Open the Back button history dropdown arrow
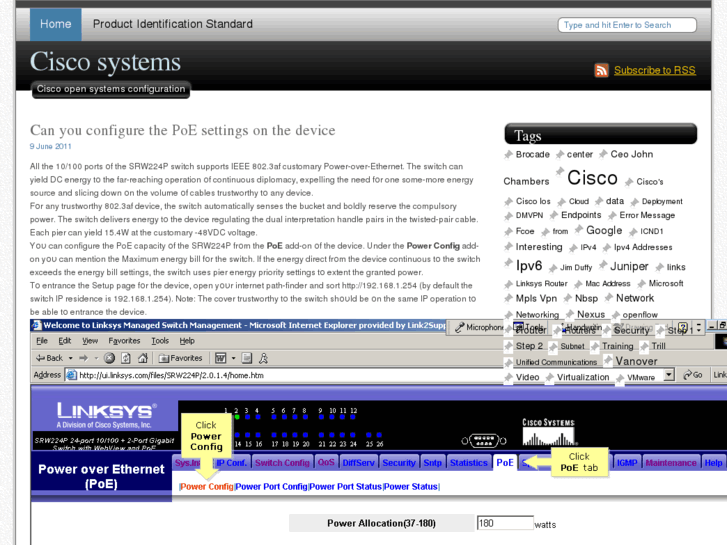 70,358
